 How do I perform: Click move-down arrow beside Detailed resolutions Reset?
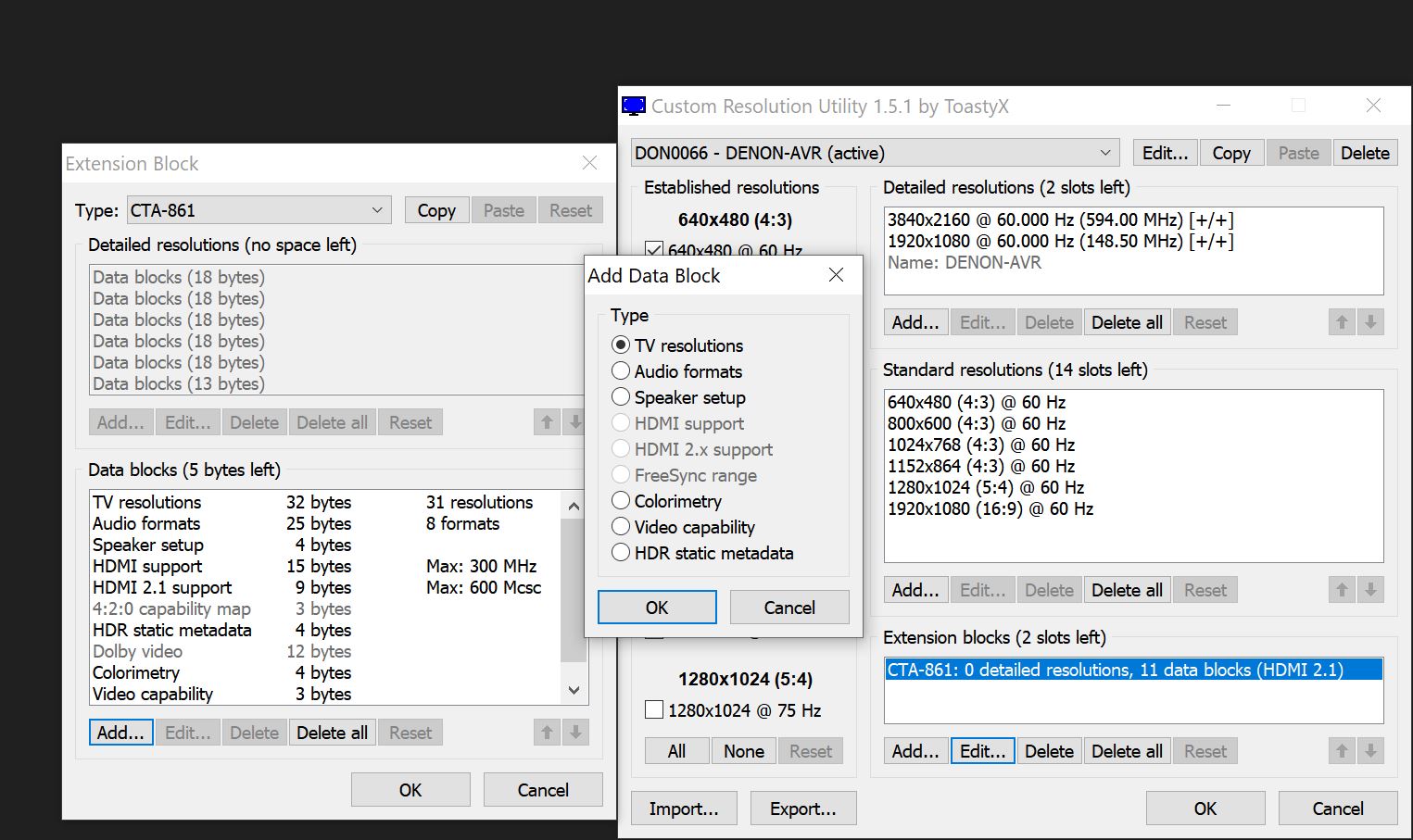pyautogui.click(x=1370, y=322)
